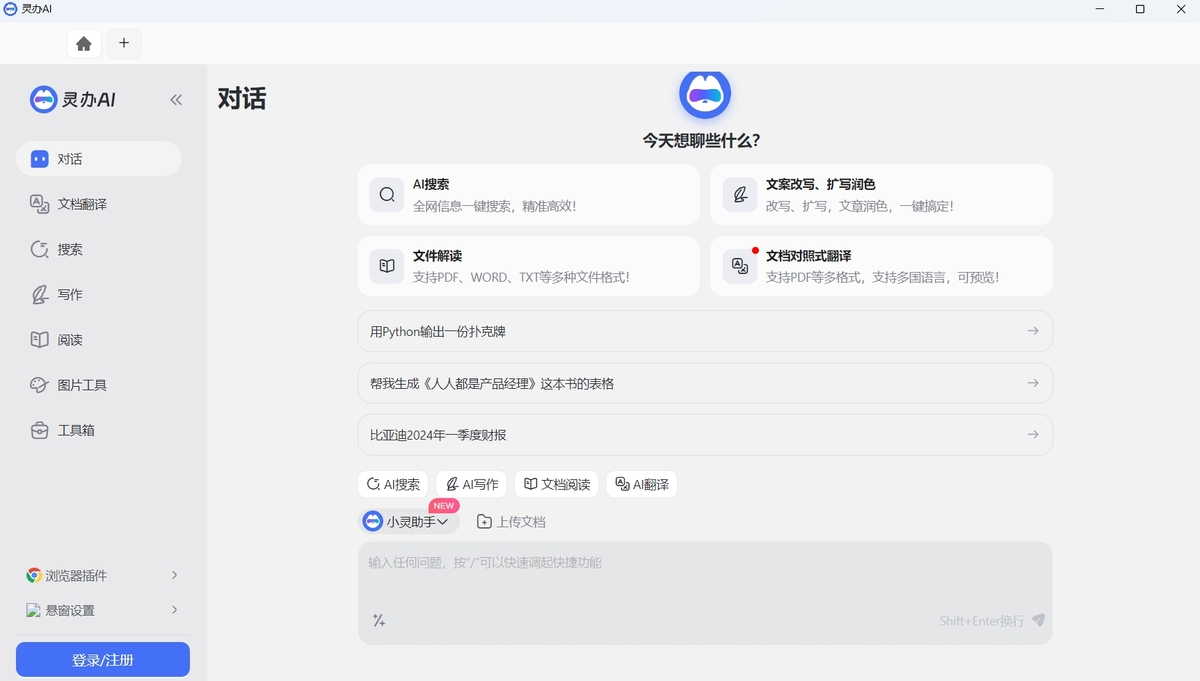Select suggestion 用Python输出一份扑克牌
This screenshot has width=1200, height=681.
[705, 331]
